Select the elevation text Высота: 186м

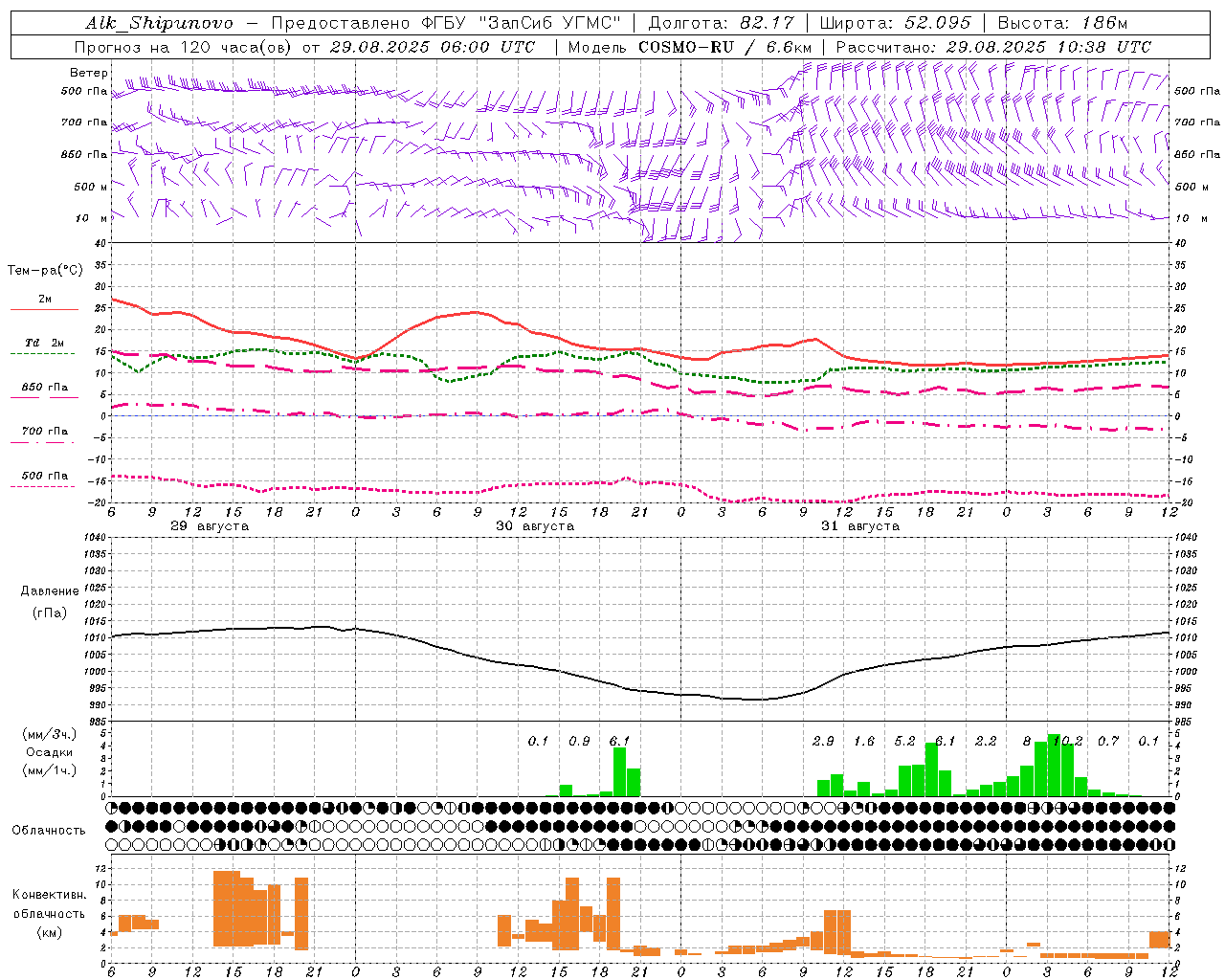[x=1062, y=23]
